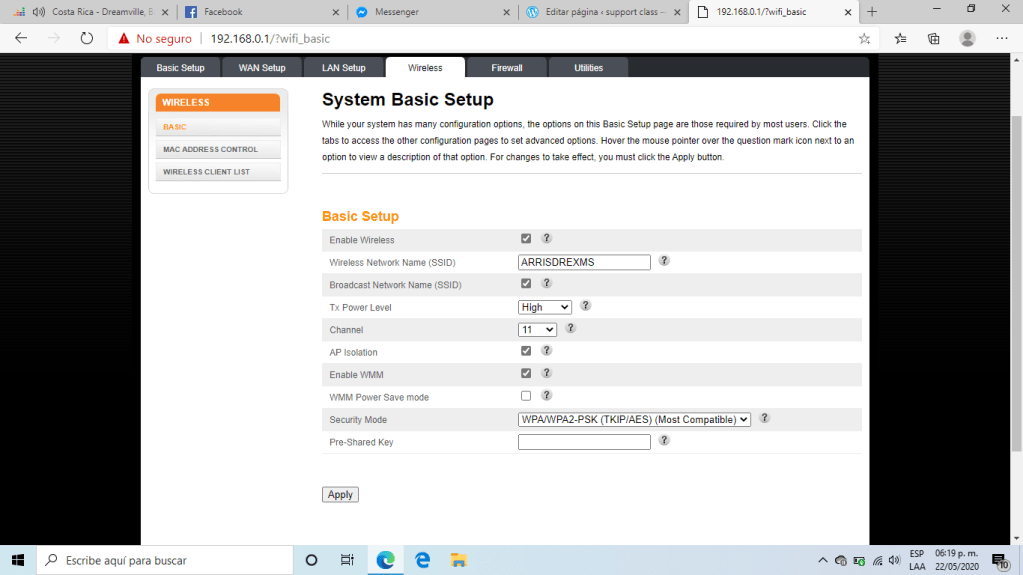
Task: Open the WAN Setup tab
Action: [x=262, y=68]
